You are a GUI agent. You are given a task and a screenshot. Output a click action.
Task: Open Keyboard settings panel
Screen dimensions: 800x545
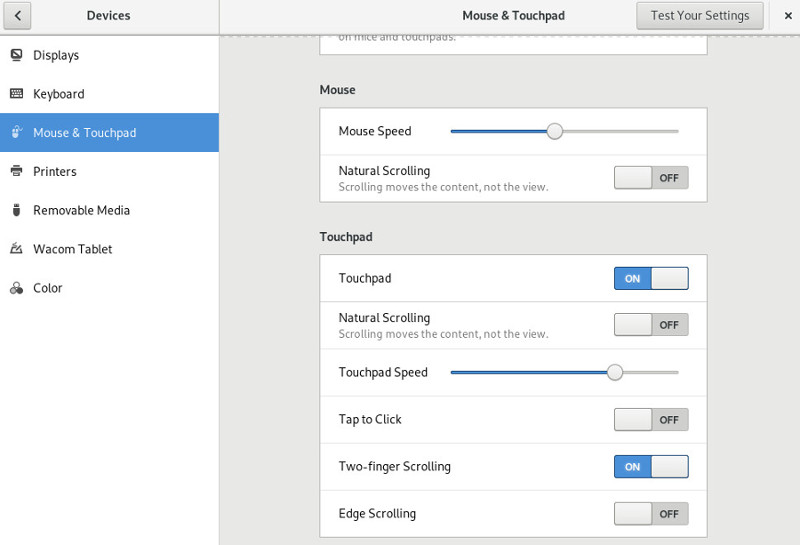pos(109,94)
